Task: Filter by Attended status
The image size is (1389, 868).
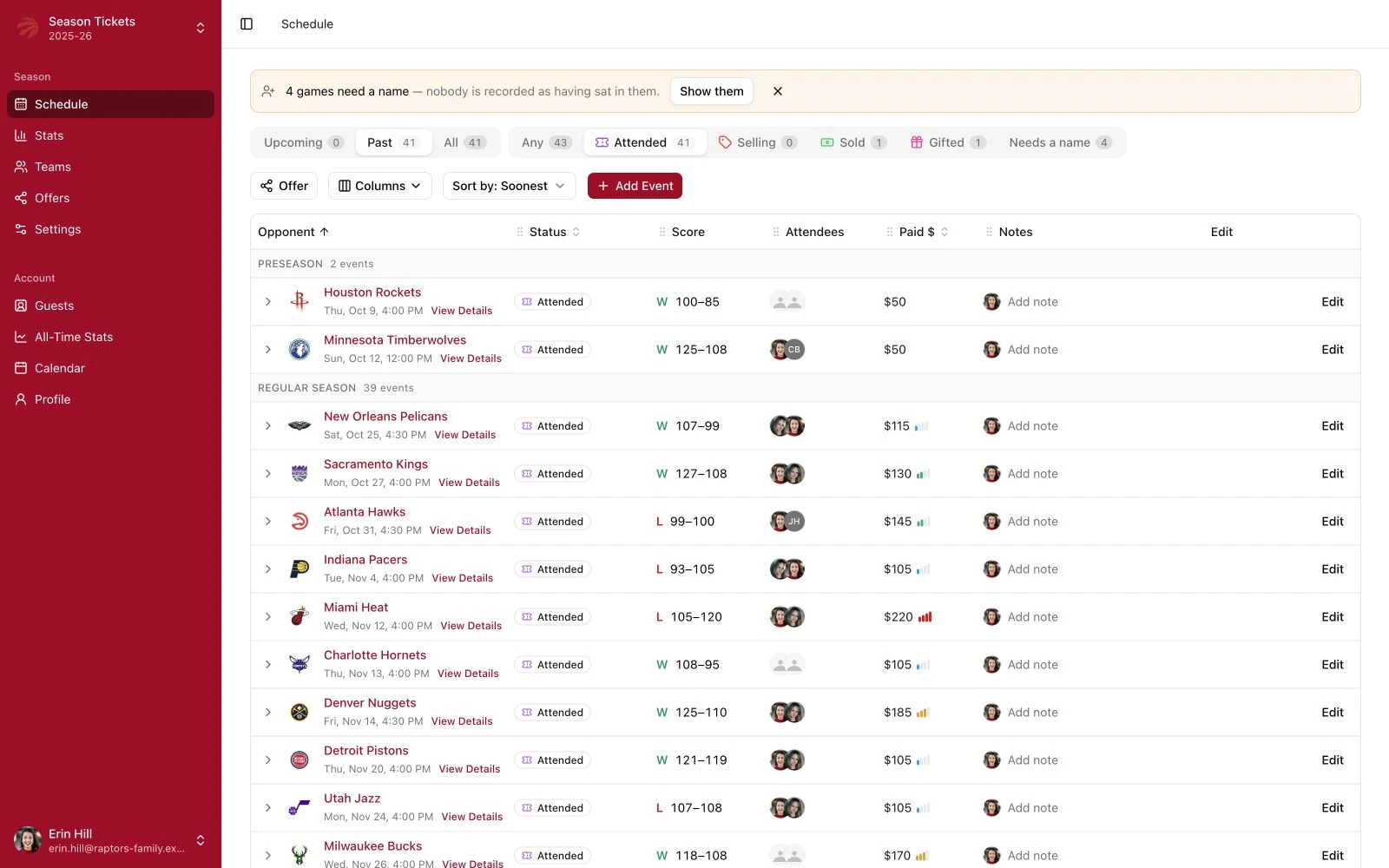Action: pyautogui.click(x=644, y=142)
